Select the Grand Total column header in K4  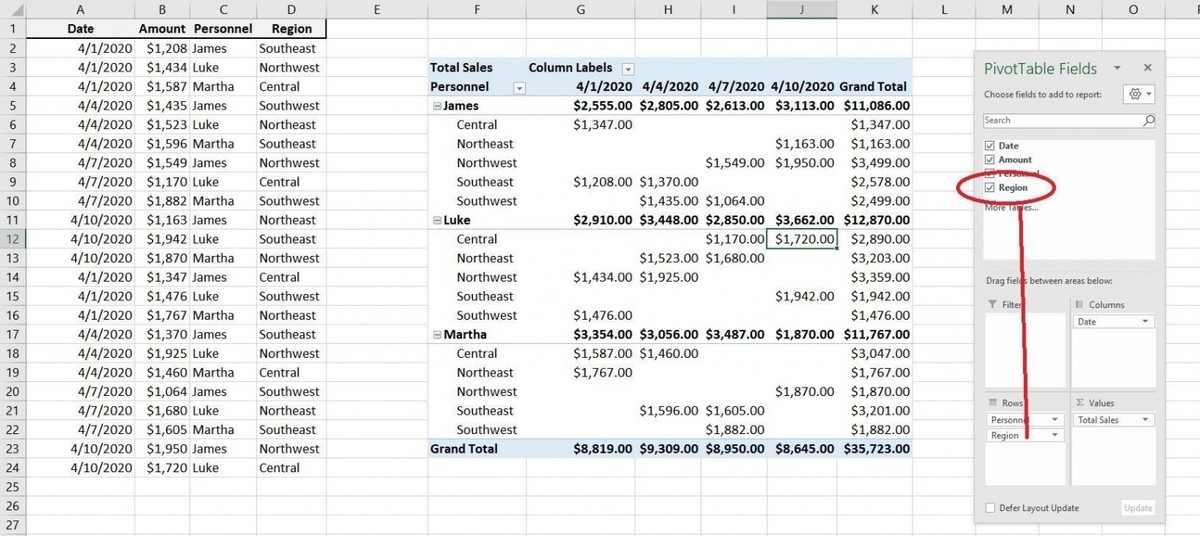pyautogui.click(x=875, y=86)
